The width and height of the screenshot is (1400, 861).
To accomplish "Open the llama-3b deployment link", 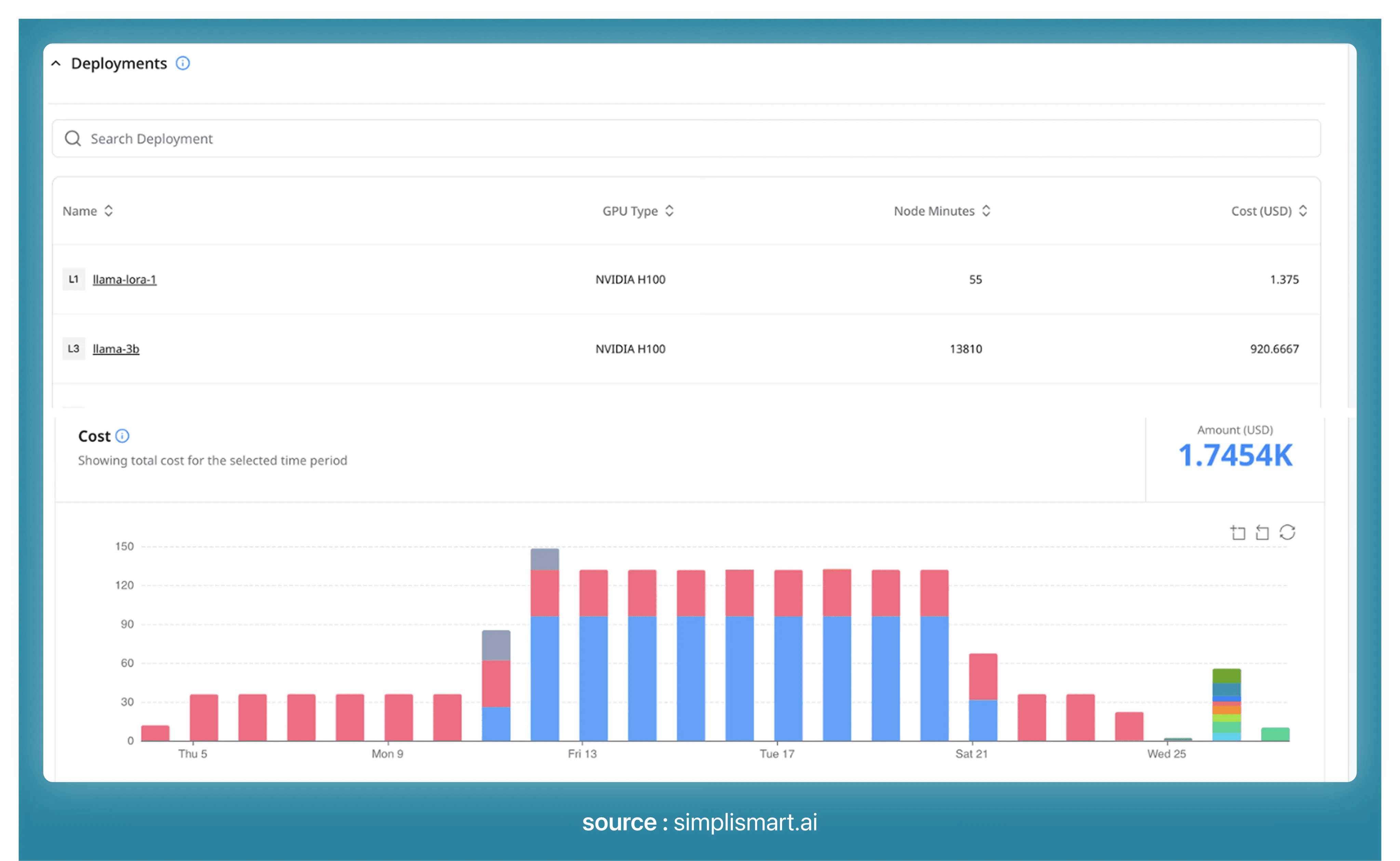I will pyautogui.click(x=116, y=349).
